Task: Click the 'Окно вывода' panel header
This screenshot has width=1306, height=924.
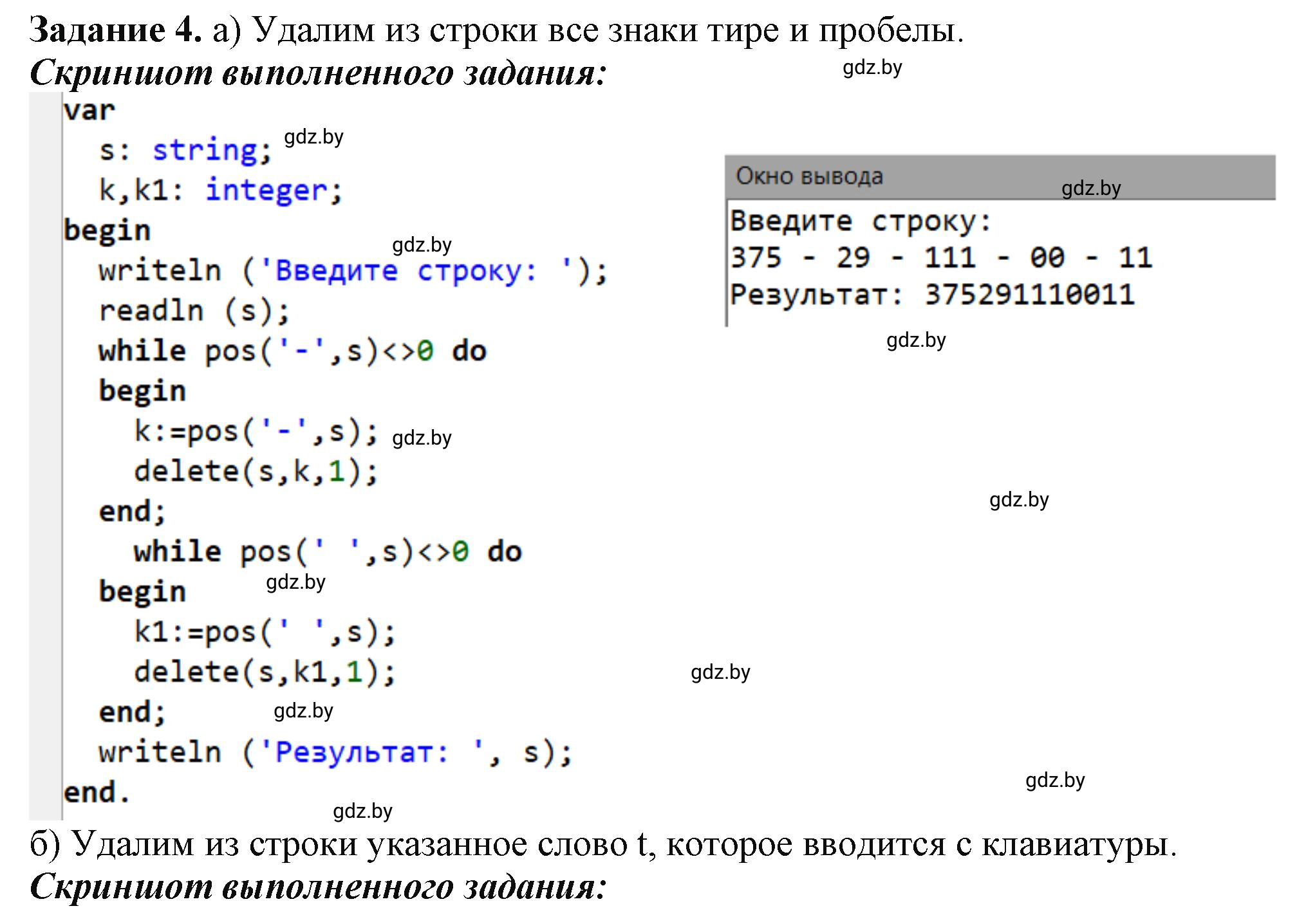Action: (x=1000, y=176)
